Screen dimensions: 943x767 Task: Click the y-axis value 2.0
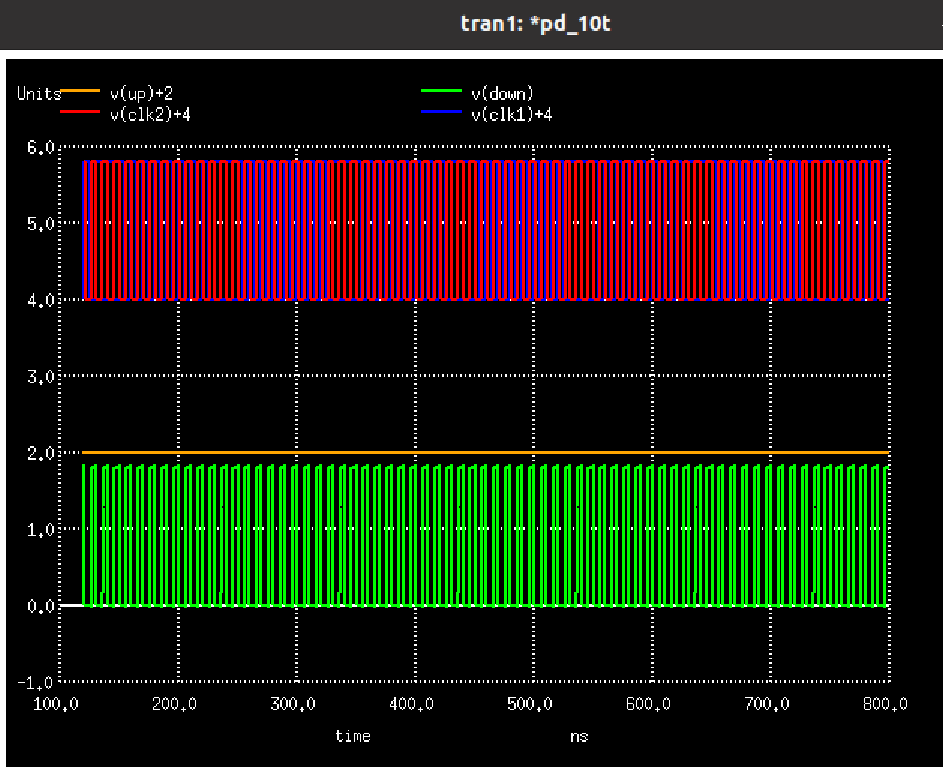pos(41,453)
